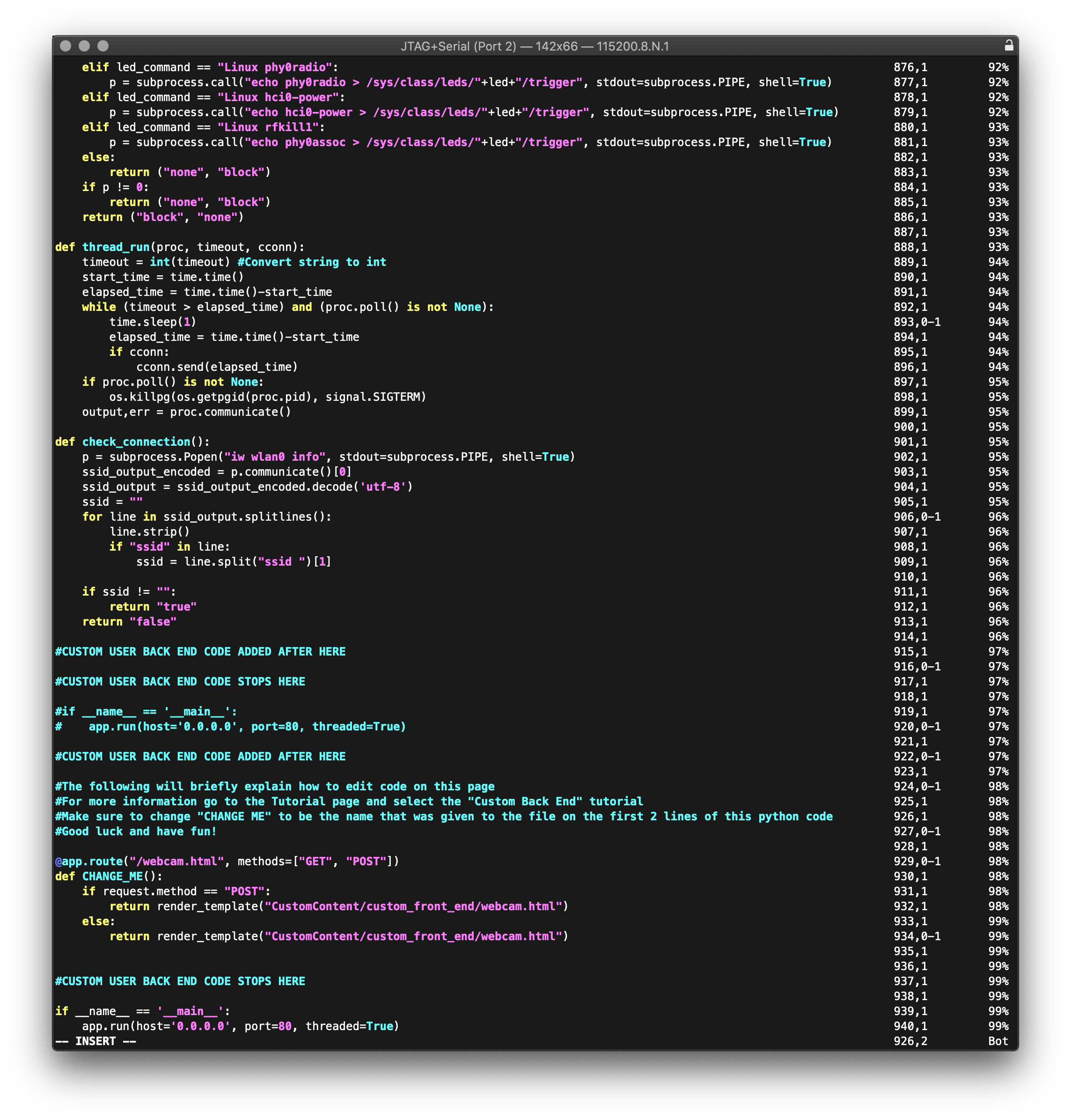Click the return "false" line

tap(129, 622)
